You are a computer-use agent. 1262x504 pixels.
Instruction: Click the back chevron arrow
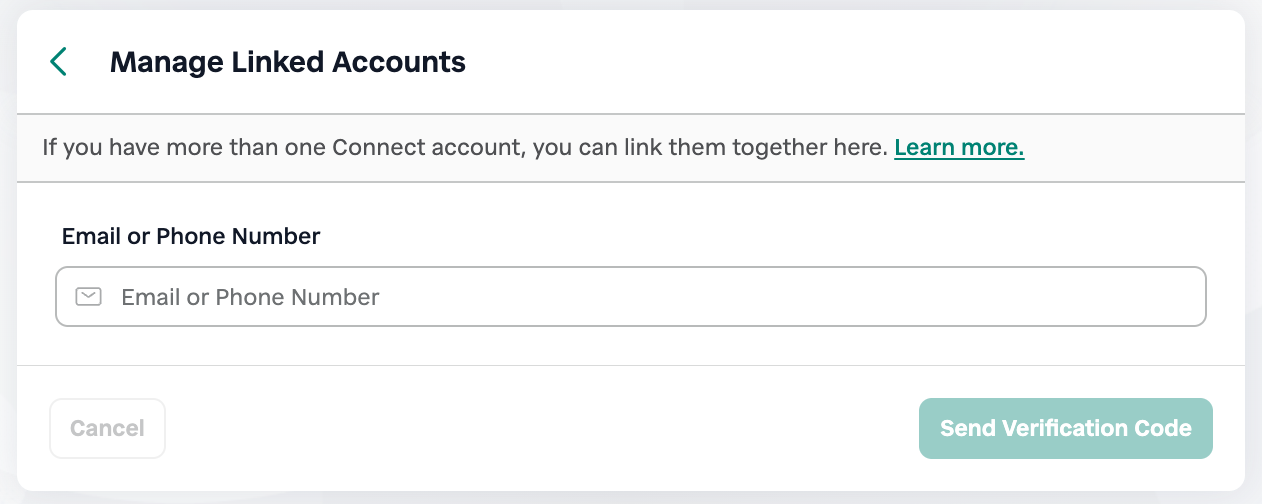[x=59, y=62]
